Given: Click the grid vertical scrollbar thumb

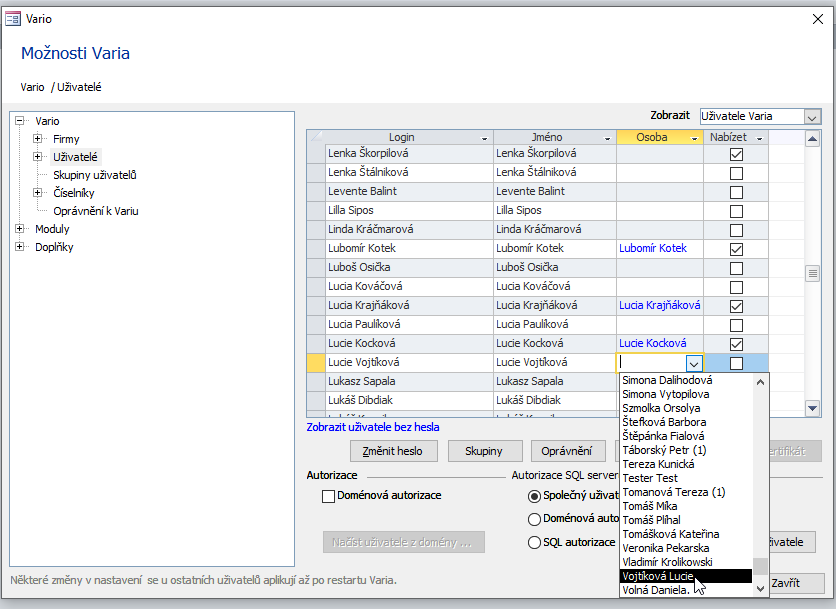Looking at the screenshot, I should [812, 274].
